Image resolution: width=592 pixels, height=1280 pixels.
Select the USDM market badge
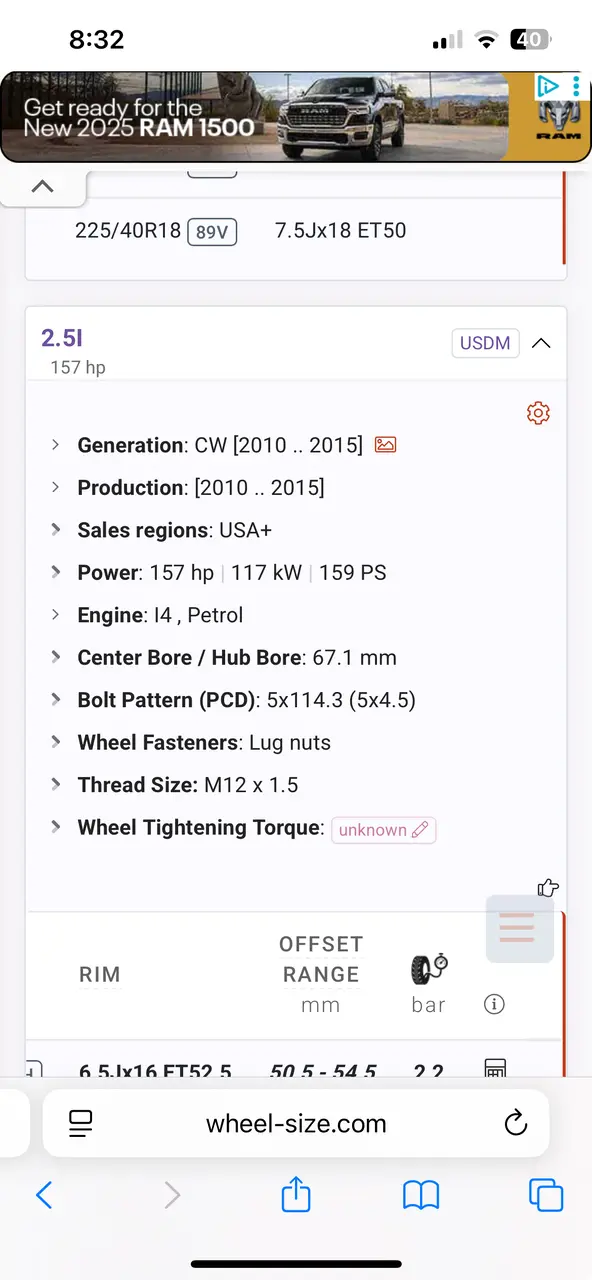pos(485,343)
